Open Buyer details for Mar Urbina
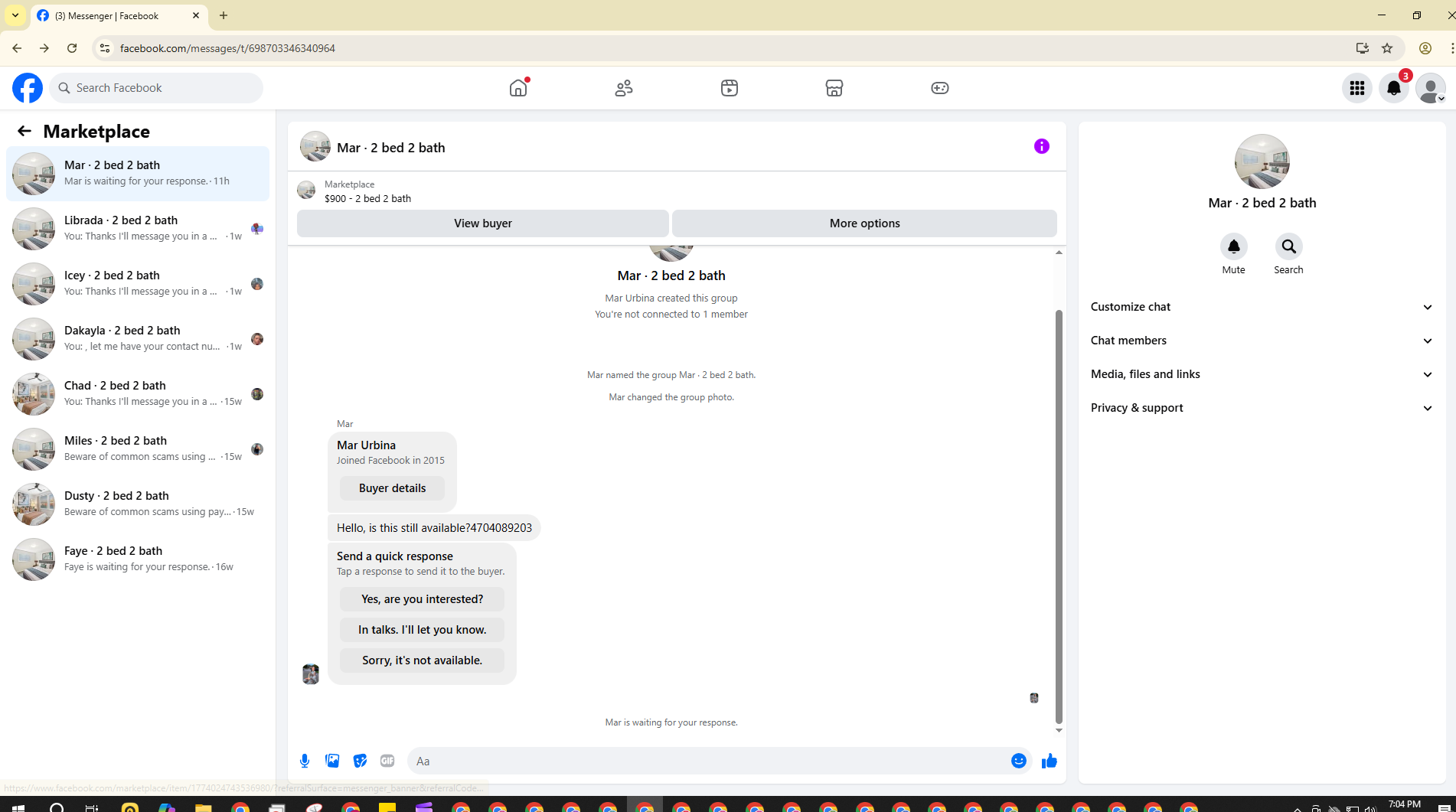The width and height of the screenshot is (1456, 812). pyautogui.click(x=392, y=488)
